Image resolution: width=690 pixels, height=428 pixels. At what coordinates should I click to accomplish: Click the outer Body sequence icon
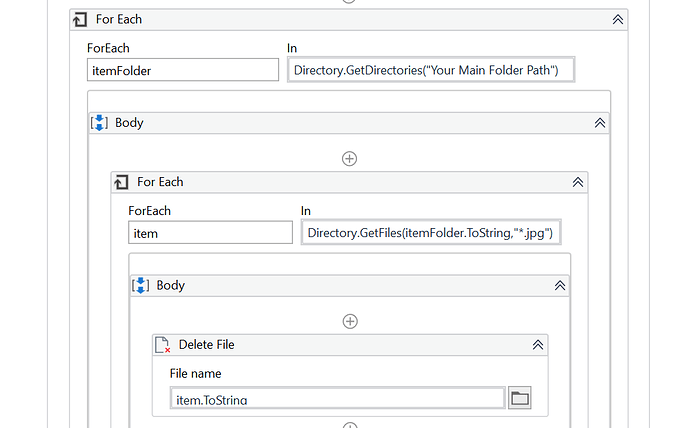click(x=99, y=123)
